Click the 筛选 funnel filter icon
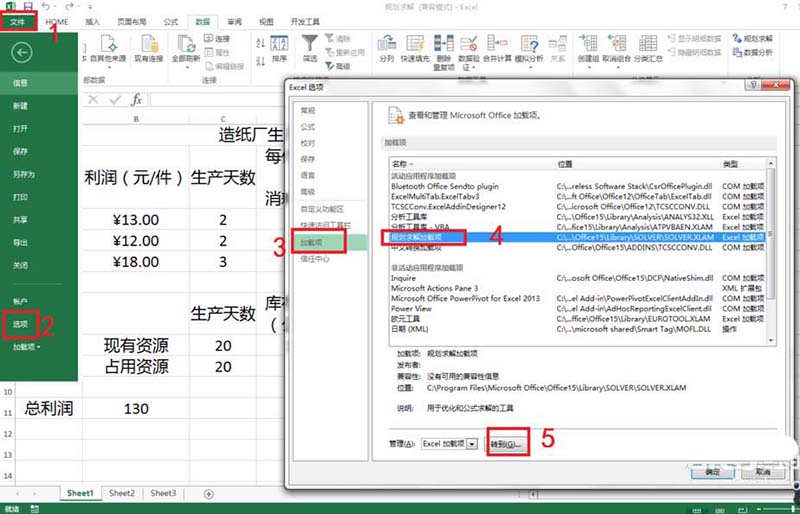The image size is (800, 514). point(310,42)
